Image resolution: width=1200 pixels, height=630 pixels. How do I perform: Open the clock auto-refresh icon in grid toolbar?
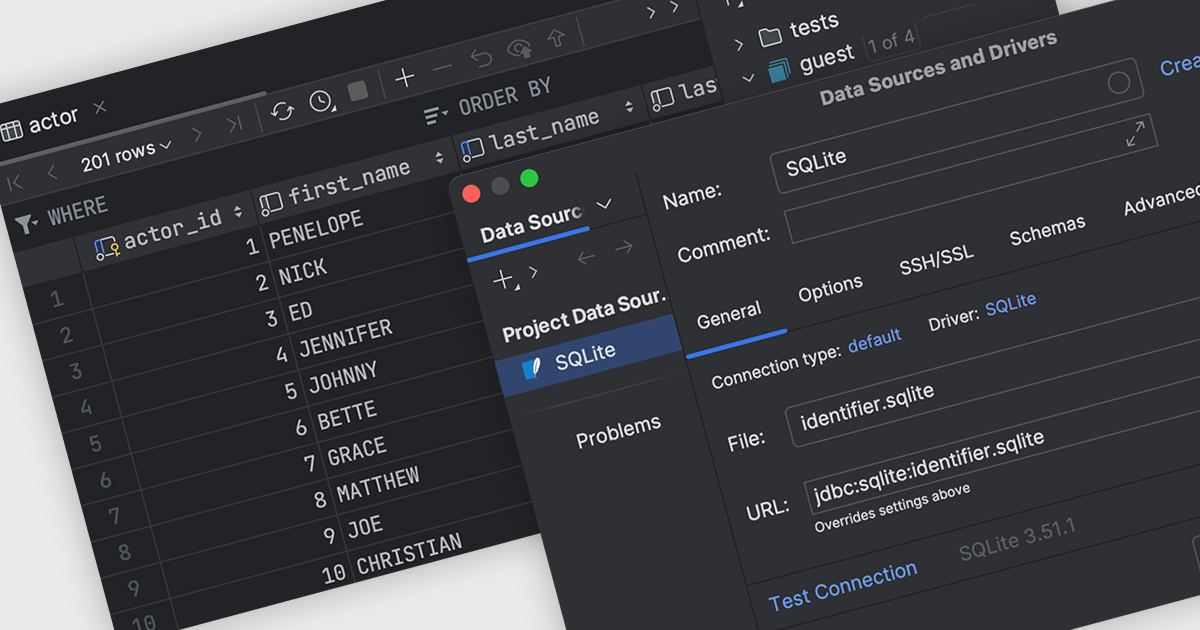click(321, 102)
